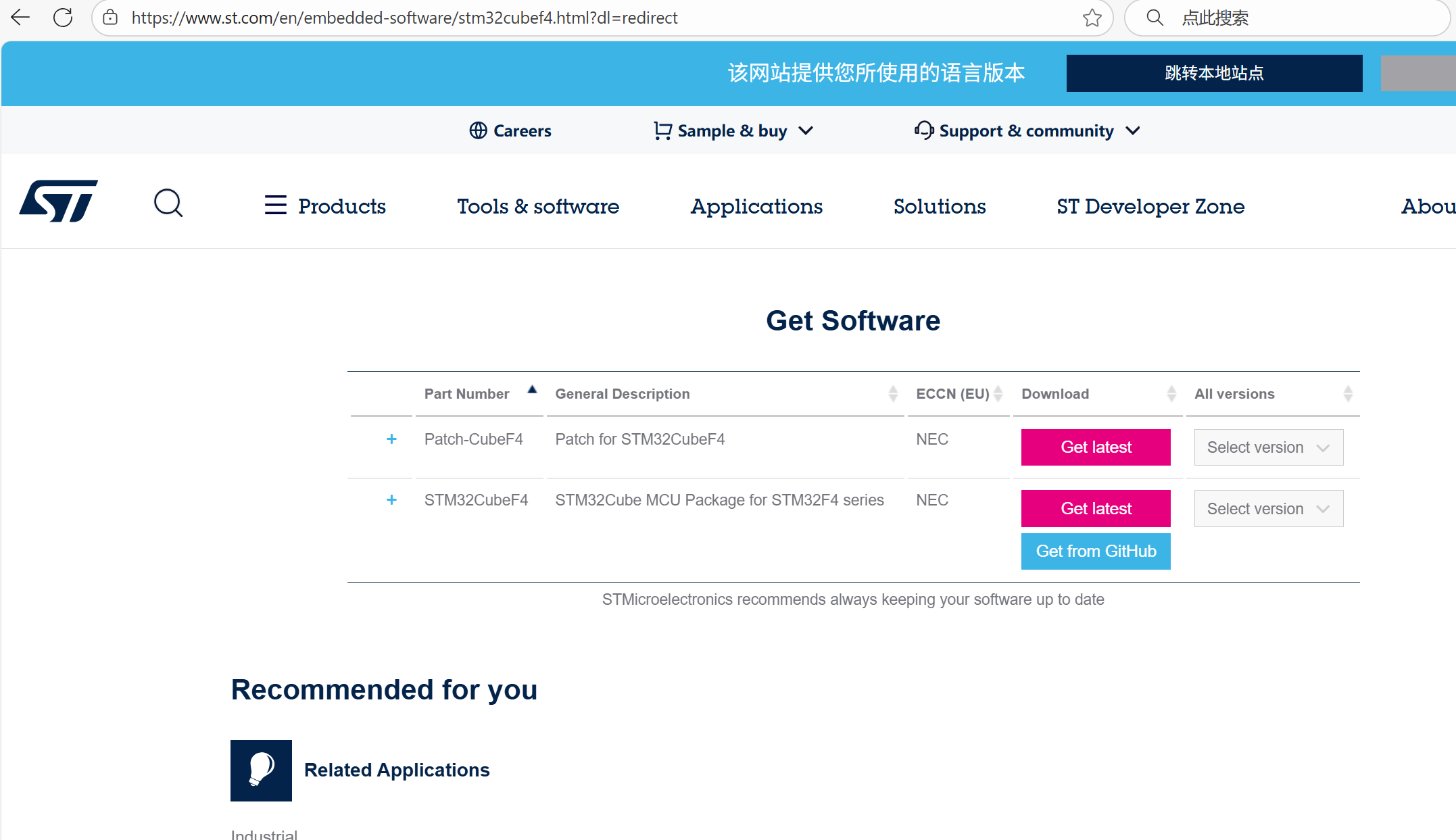Click Get latest for Patch-CubeF4

(1096, 447)
